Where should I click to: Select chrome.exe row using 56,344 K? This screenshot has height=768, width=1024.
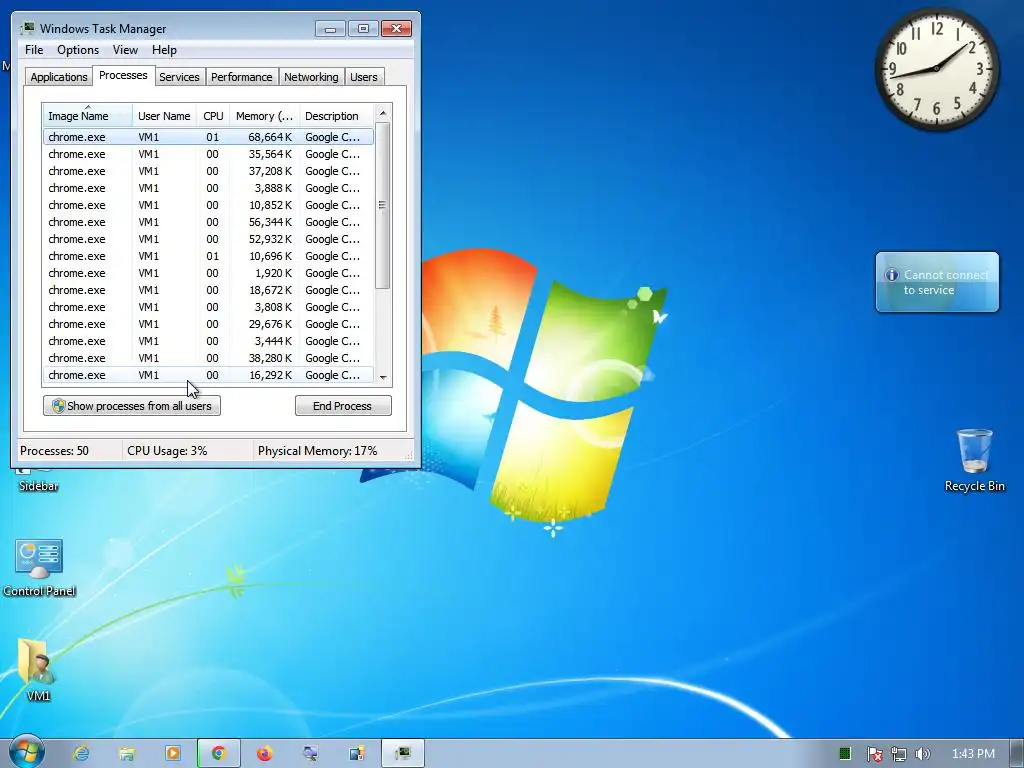(208, 222)
